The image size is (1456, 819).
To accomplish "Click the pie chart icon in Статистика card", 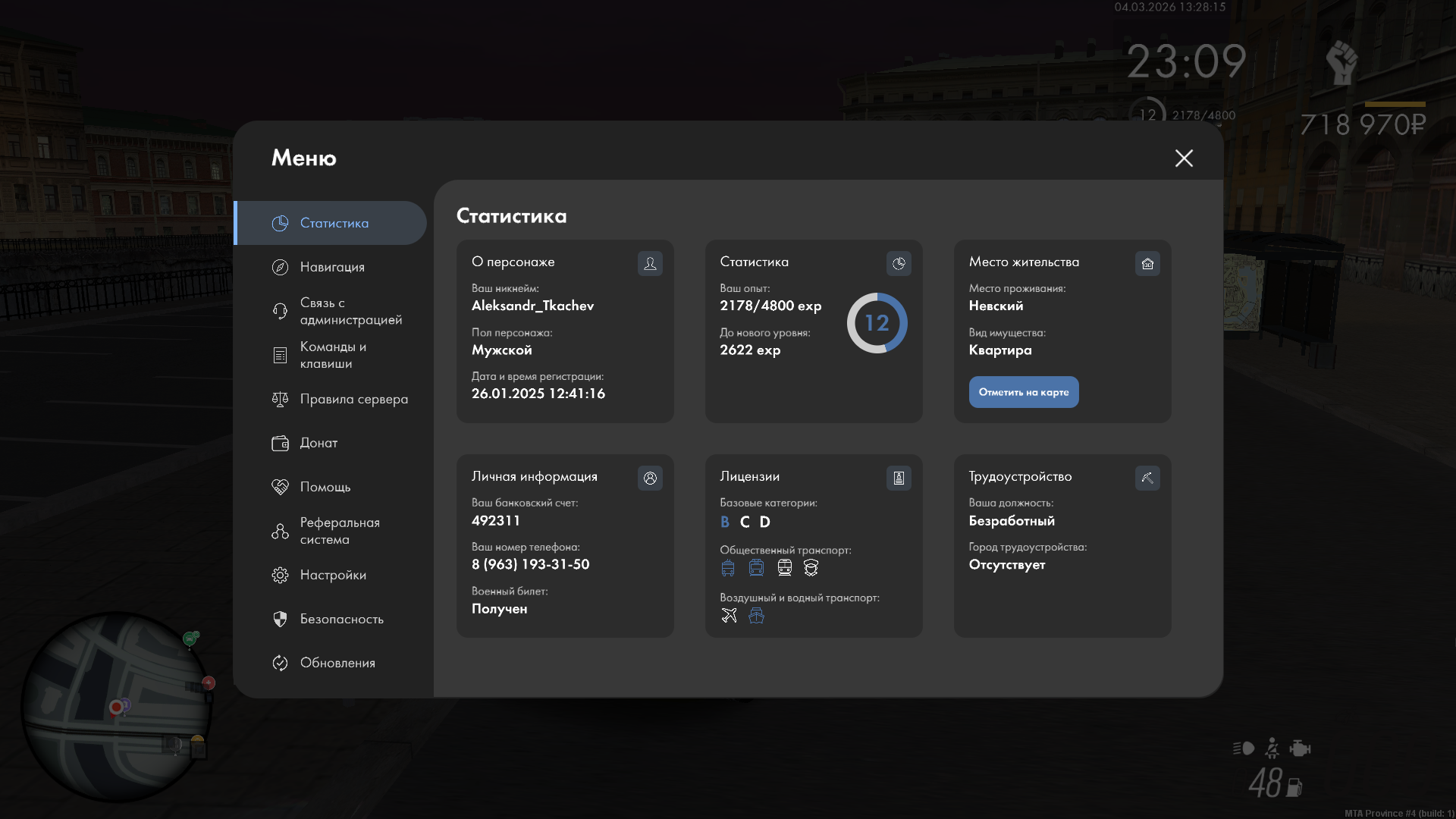I will (899, 263).
